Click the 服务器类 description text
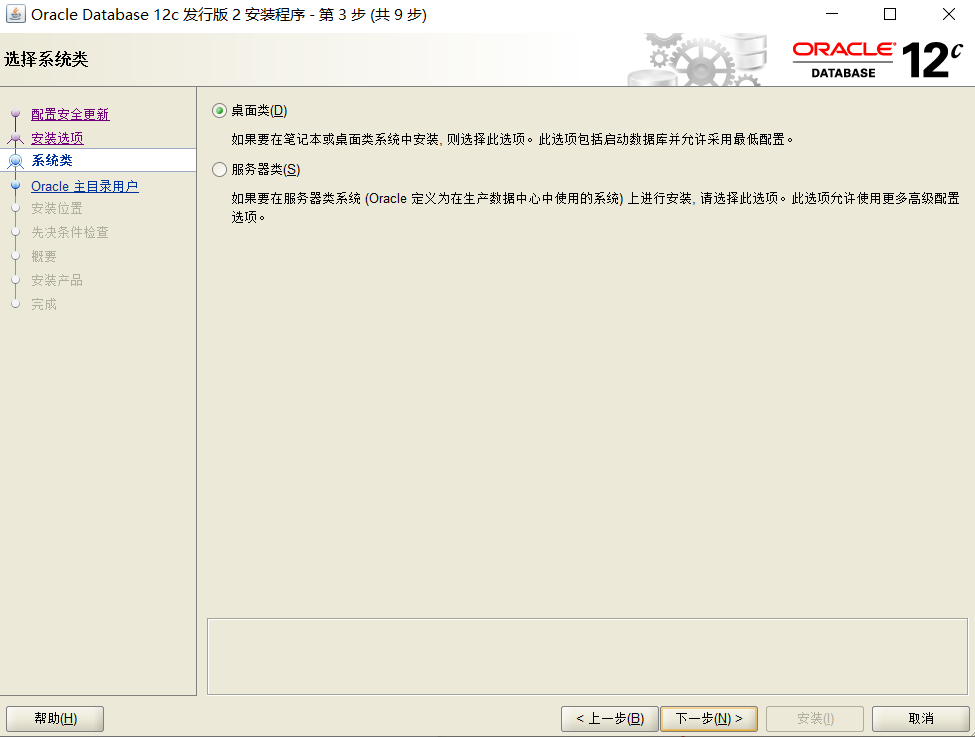The image size is (975, 737). point(595,207)
